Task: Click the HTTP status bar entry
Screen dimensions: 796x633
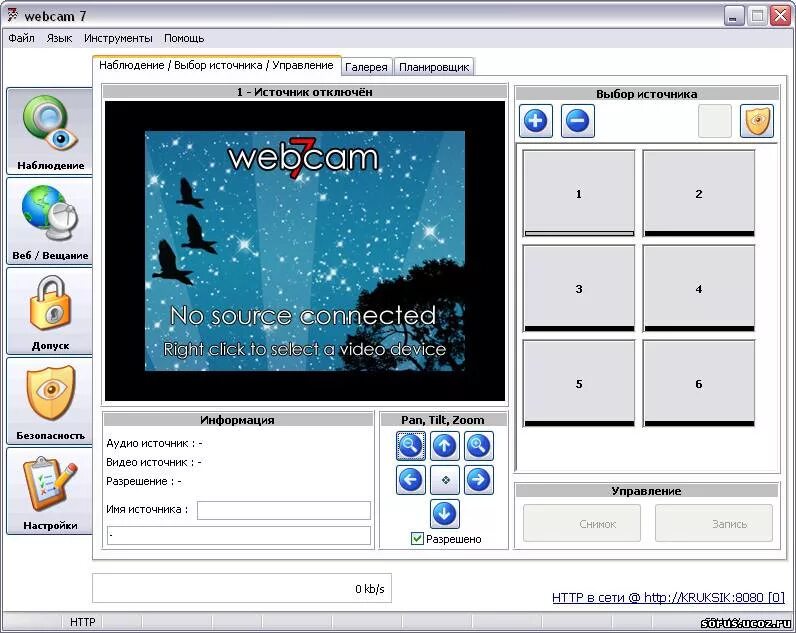Action: coord(83,622)
